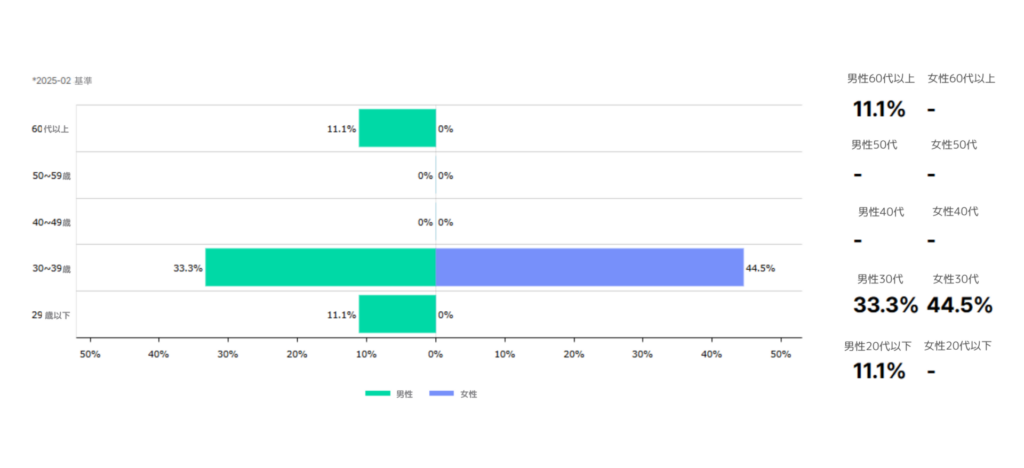Select the 男性50代 stat heading
This screenshot has height=468, width=1024.
tap(874, 144)
